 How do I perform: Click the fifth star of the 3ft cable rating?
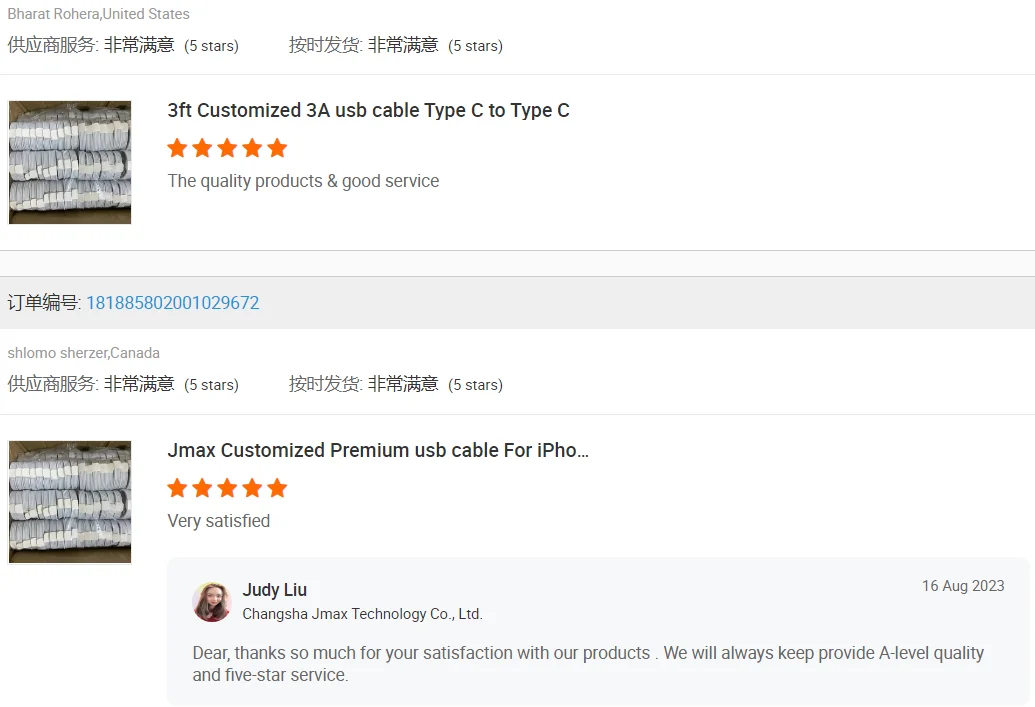[x=277, y=149]
